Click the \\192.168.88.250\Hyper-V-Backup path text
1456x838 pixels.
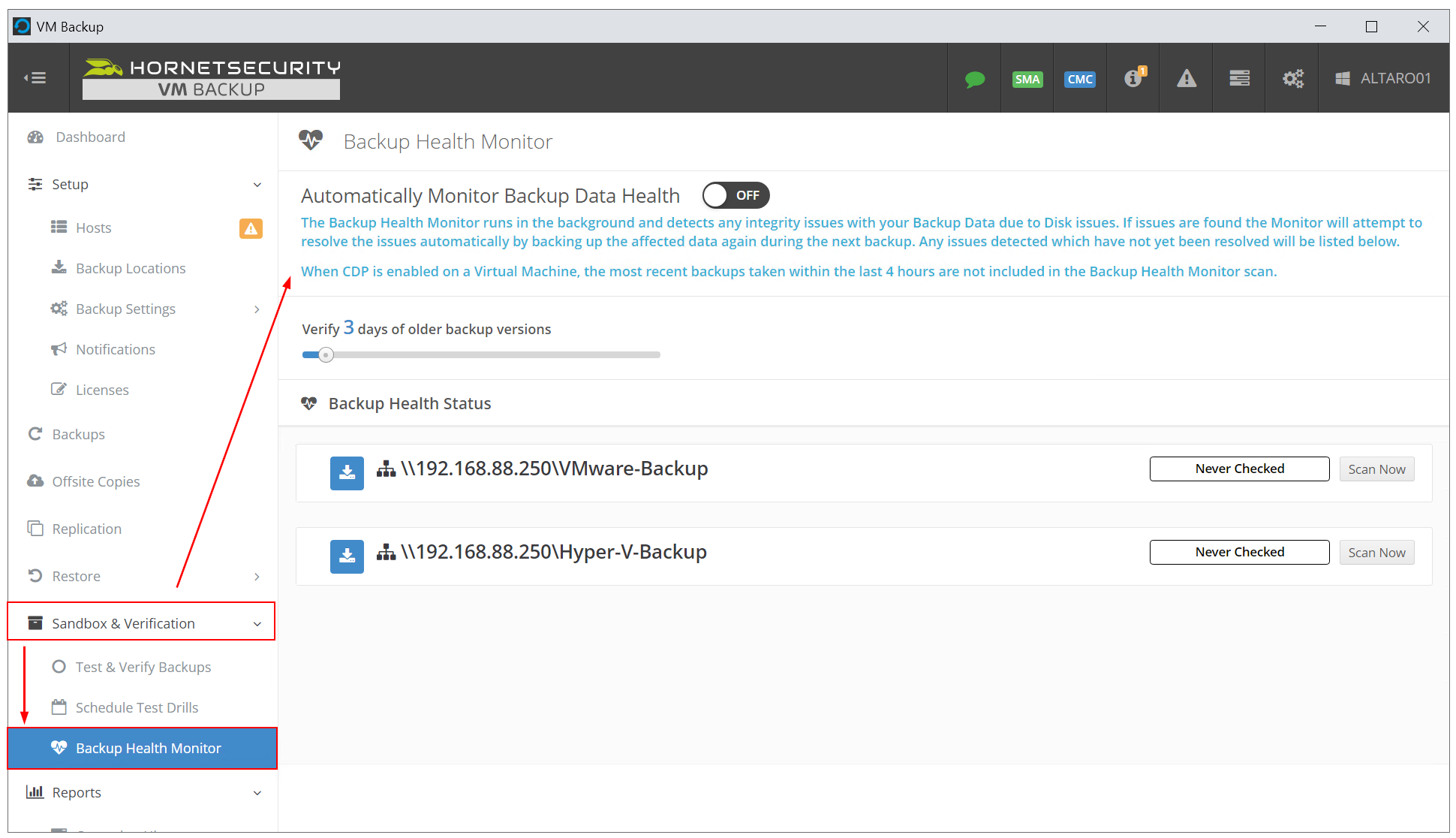click(554, 552)
